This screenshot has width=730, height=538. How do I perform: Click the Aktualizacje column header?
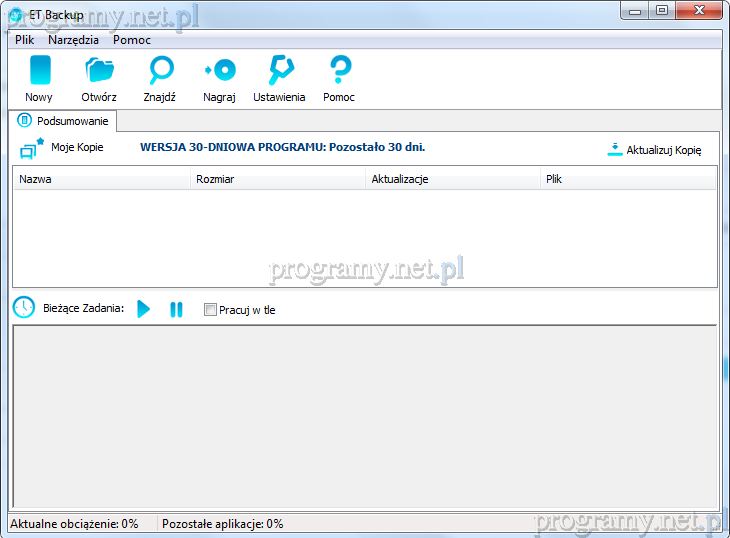pyautogui.click(x=452, y=179)
